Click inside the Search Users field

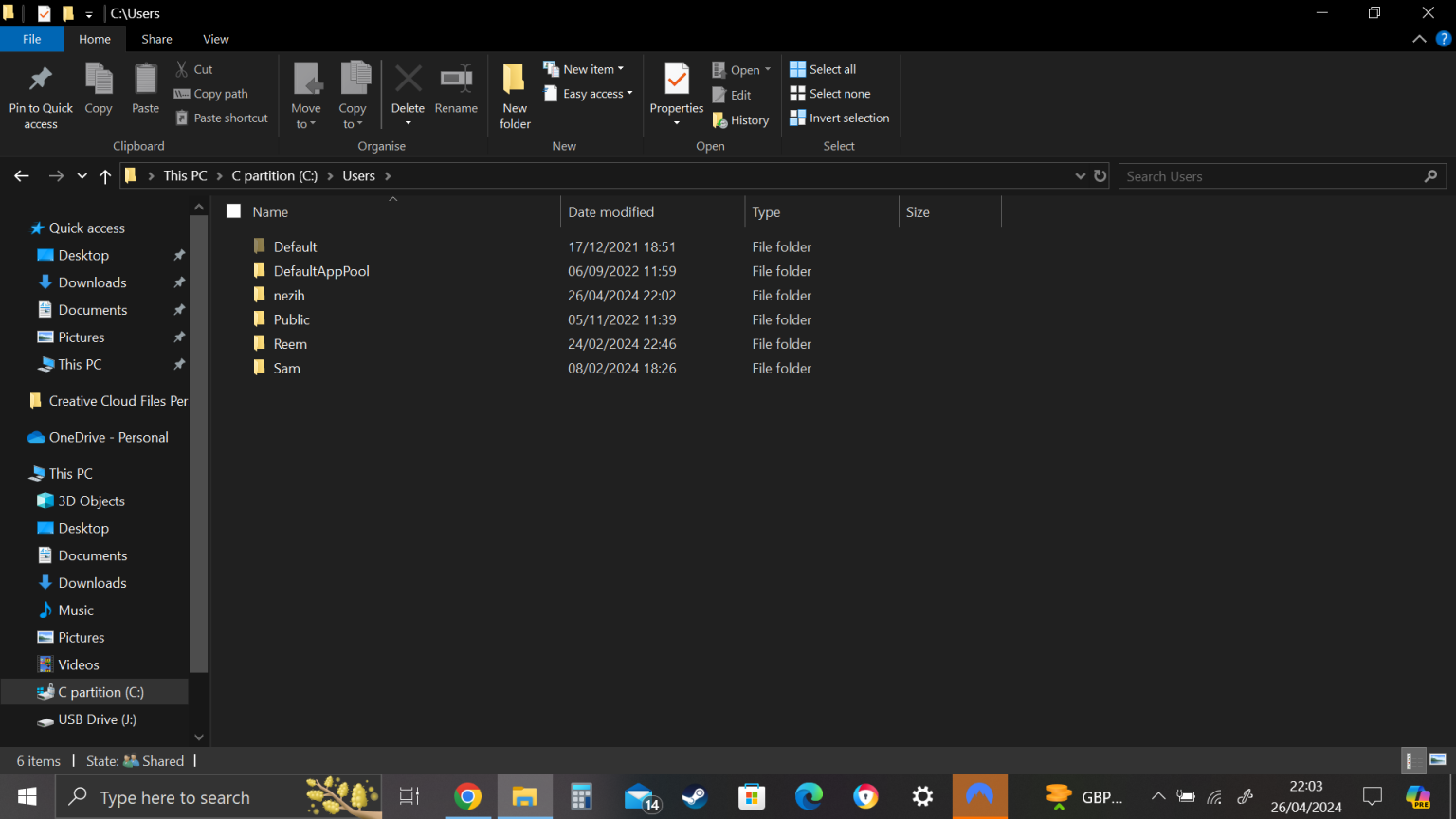point(1270,175)
